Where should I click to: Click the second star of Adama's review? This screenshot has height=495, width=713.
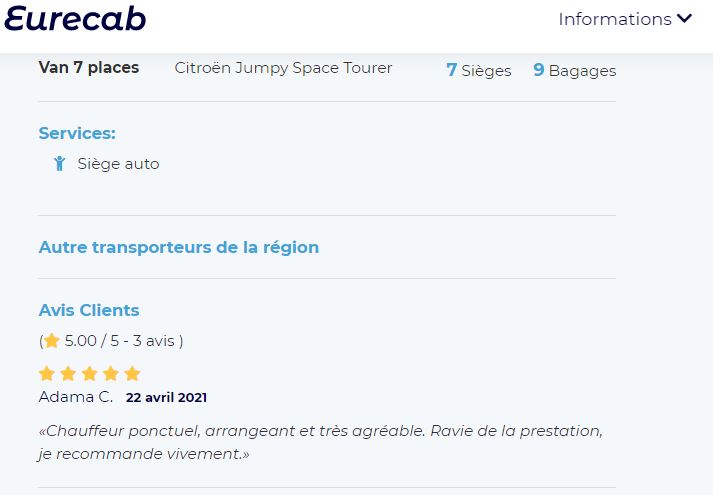tap(68, 373)
